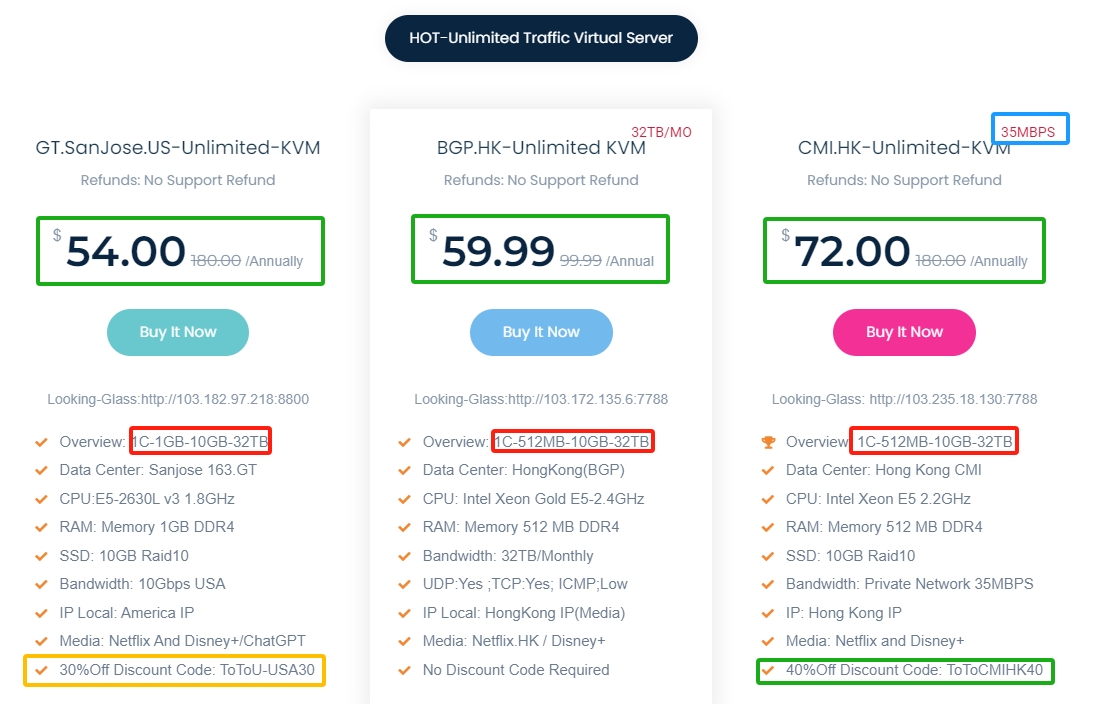Click checkmark icon next to Sanjose 163.GT
The height and width of the screenshot is (704, 1099).
[x=41, y=470]
